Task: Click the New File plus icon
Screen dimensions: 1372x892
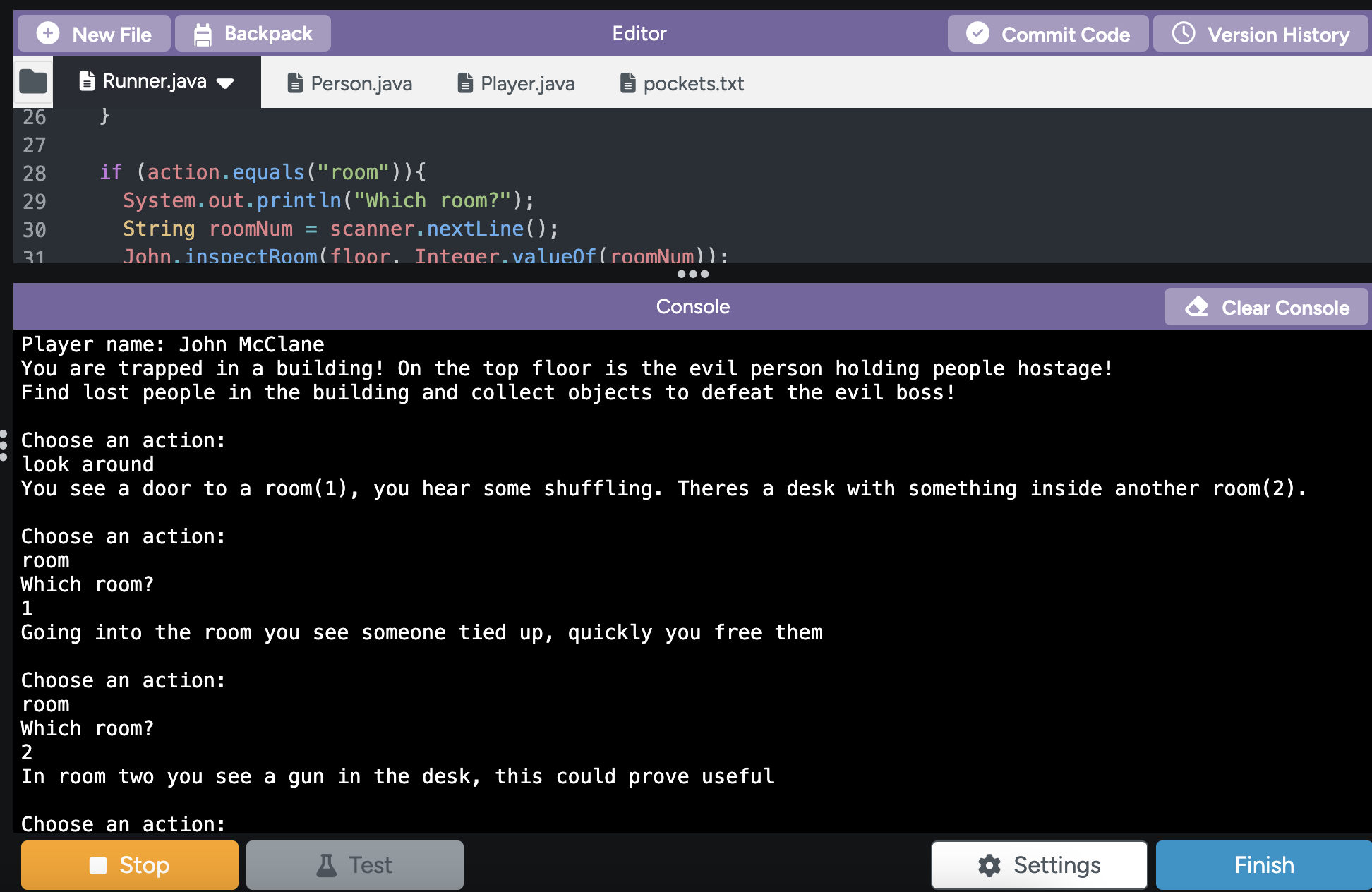Action: pos(48,33)
